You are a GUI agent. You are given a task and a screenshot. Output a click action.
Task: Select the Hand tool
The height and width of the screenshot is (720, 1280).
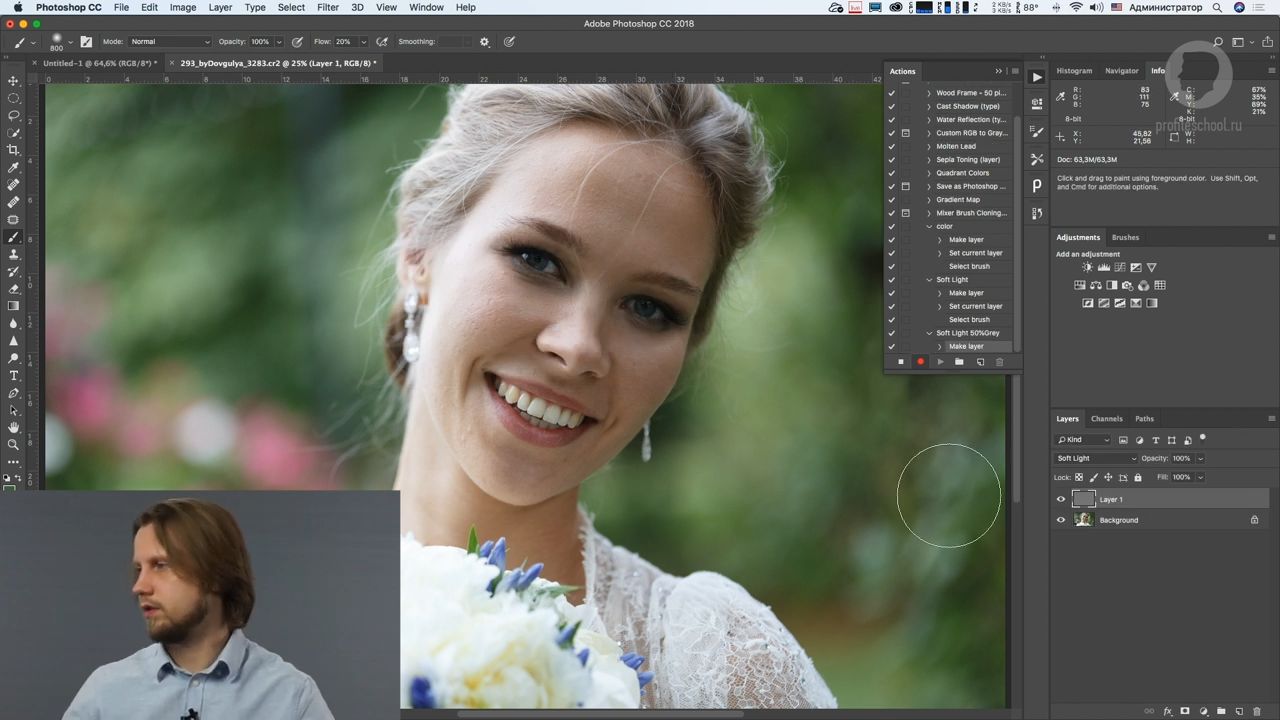point(14,428)
